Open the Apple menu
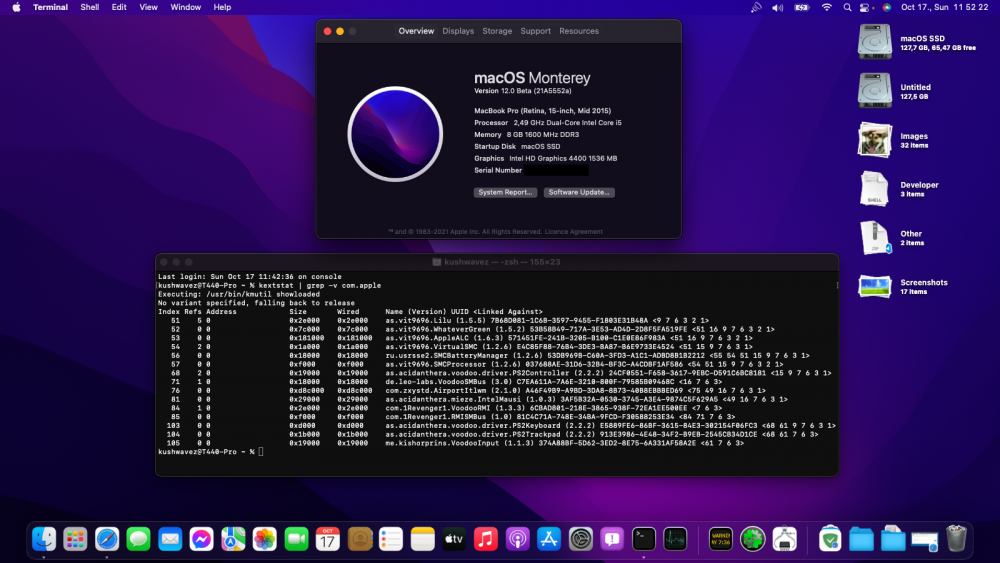 point(17,7)
